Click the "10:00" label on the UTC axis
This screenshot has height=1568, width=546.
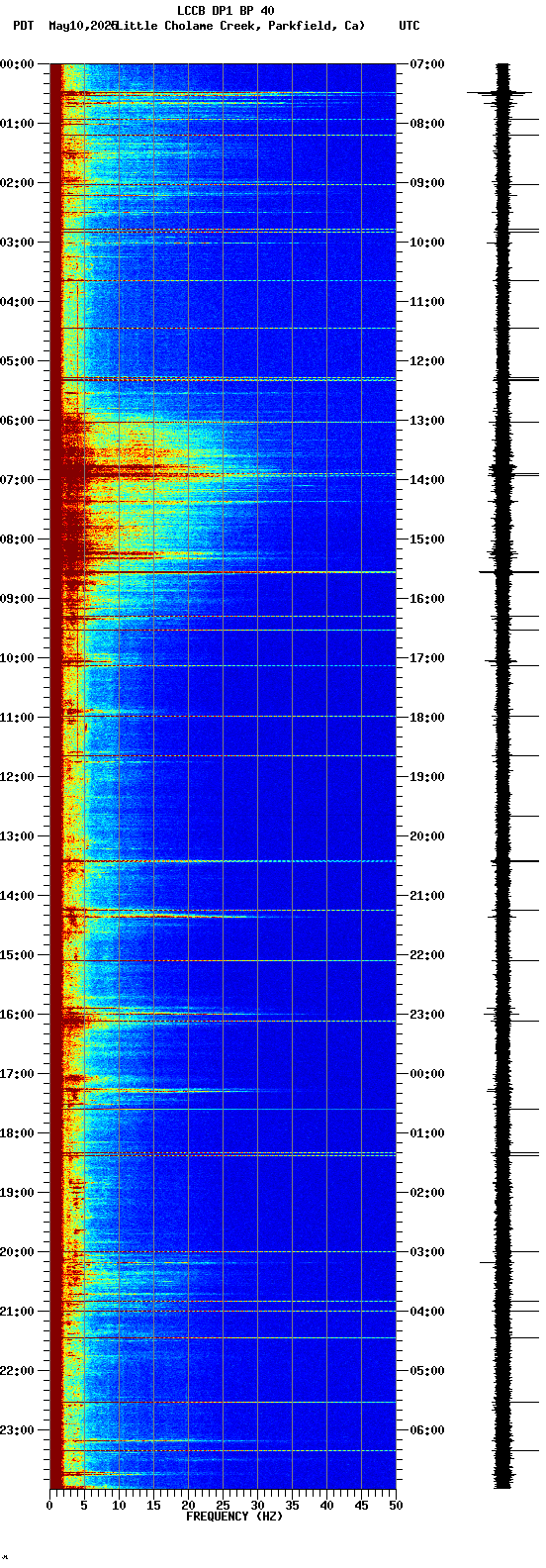pos(427,243)
